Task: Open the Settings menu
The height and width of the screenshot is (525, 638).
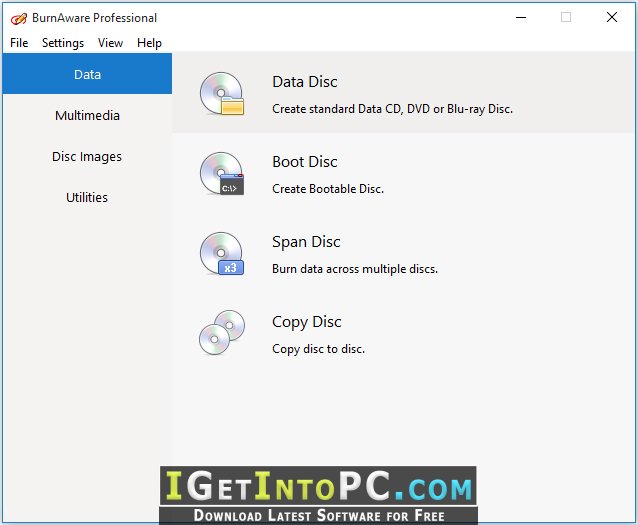Action: pyautogui.click(x=63, y=43)
